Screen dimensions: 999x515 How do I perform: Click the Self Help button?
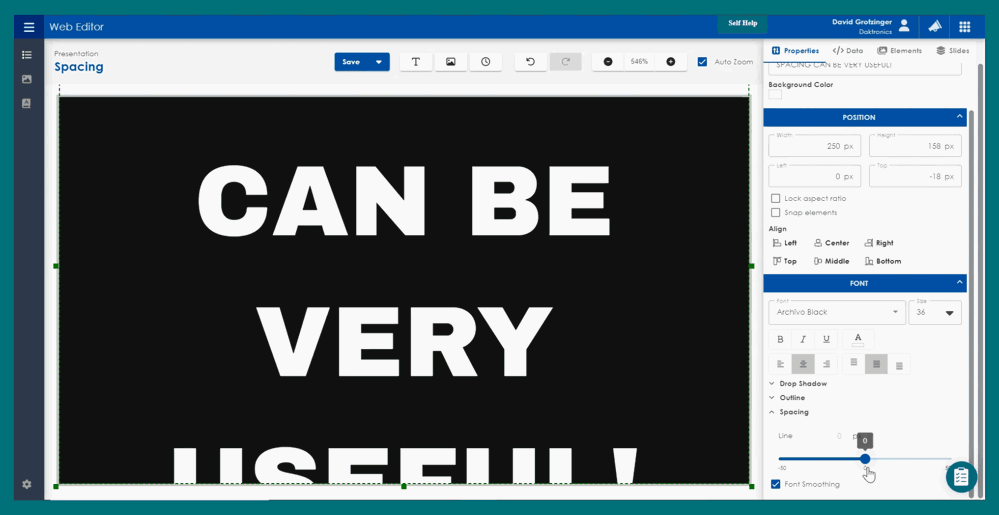click(742, 23)
